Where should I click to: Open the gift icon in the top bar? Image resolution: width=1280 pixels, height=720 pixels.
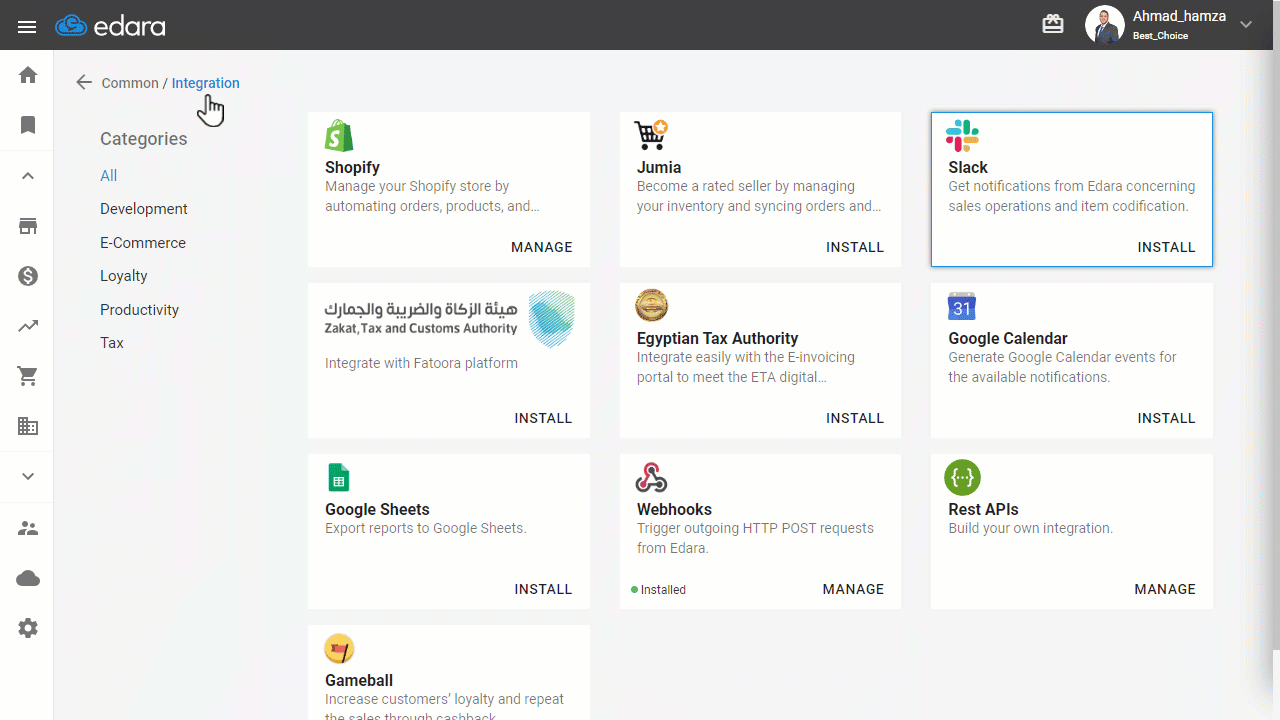coord(1053,24)
